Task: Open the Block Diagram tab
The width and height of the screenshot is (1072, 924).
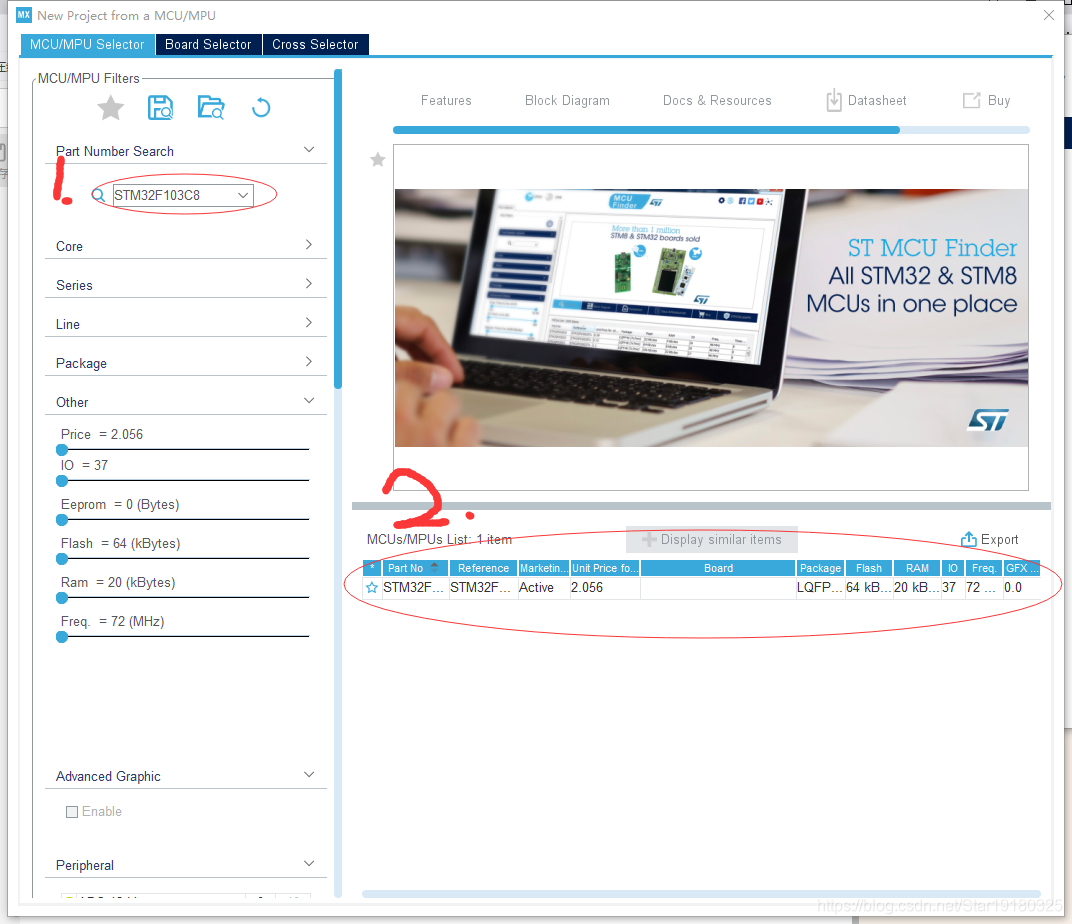Action: (567, 100)
